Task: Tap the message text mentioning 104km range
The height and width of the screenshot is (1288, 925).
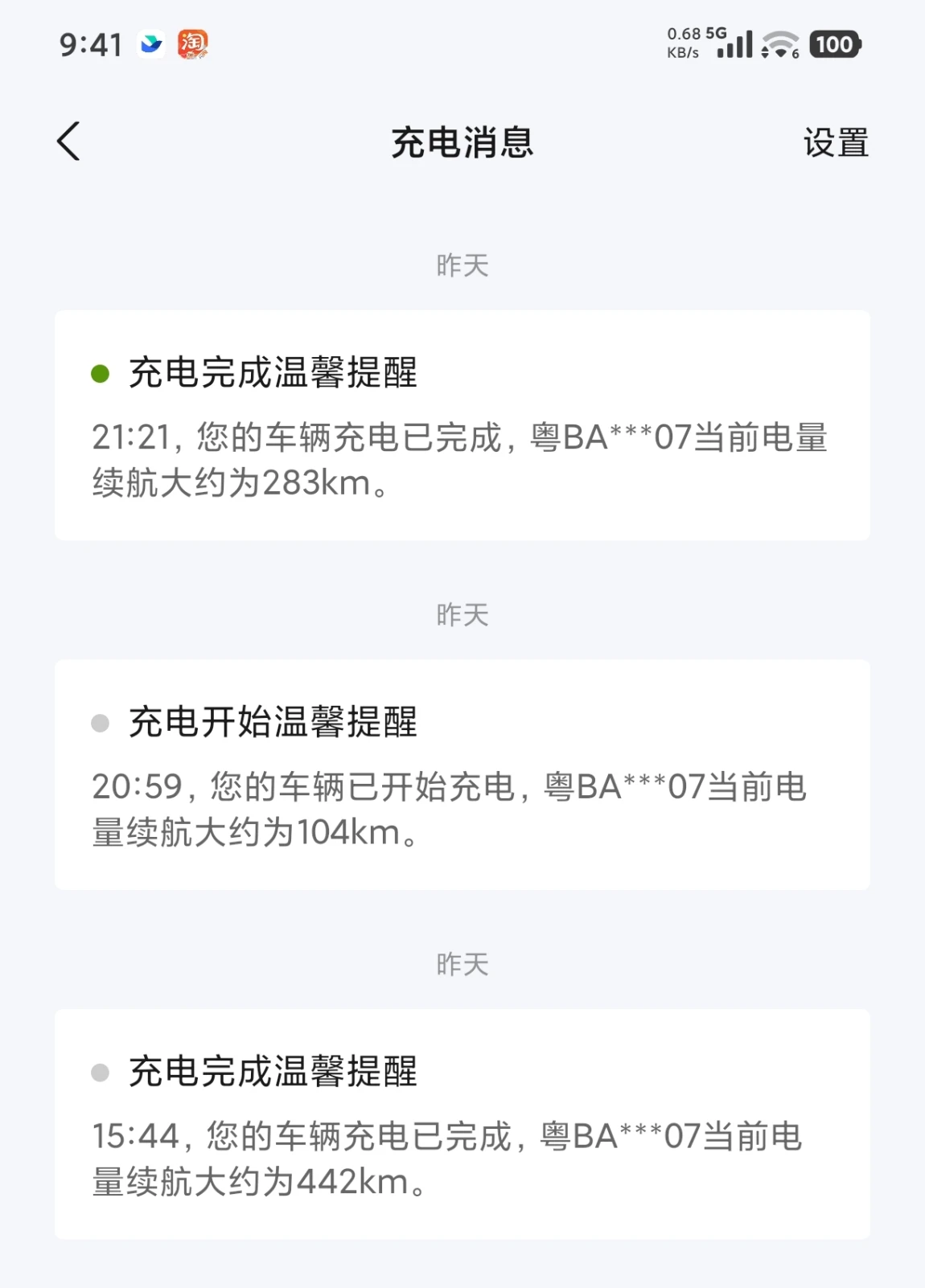Action: [x=449, y=809]
